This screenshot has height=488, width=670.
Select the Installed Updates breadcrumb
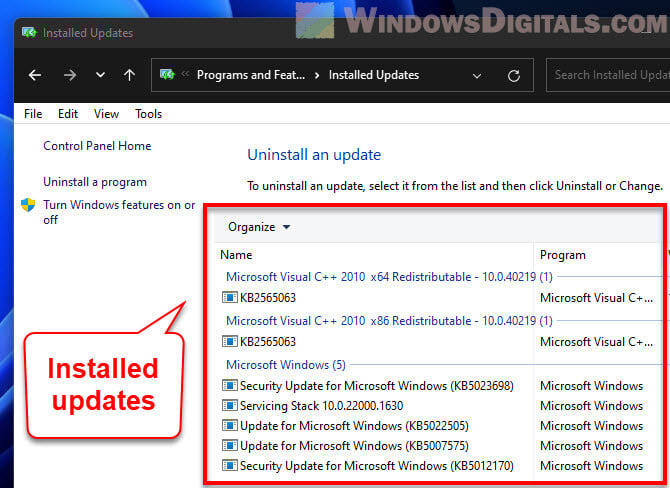point(374,75)
